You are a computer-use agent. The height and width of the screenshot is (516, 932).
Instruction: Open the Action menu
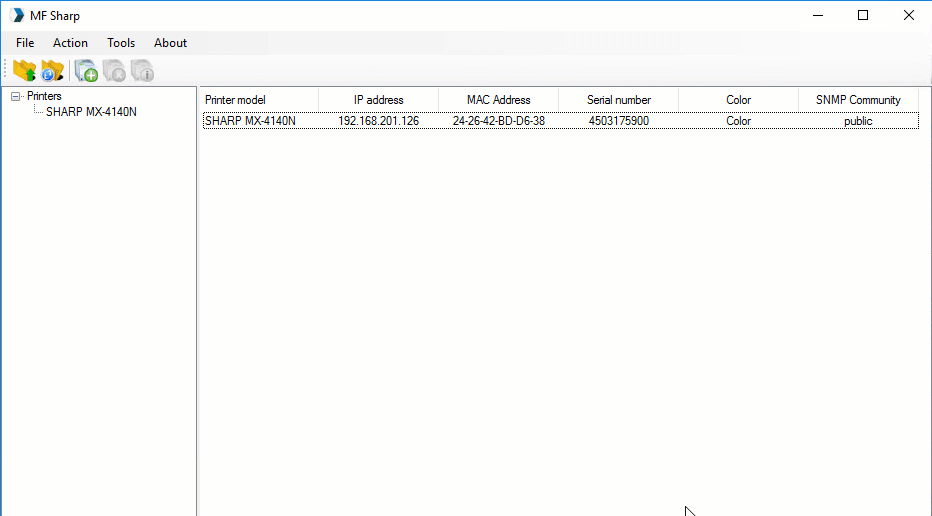click(70, 43)
